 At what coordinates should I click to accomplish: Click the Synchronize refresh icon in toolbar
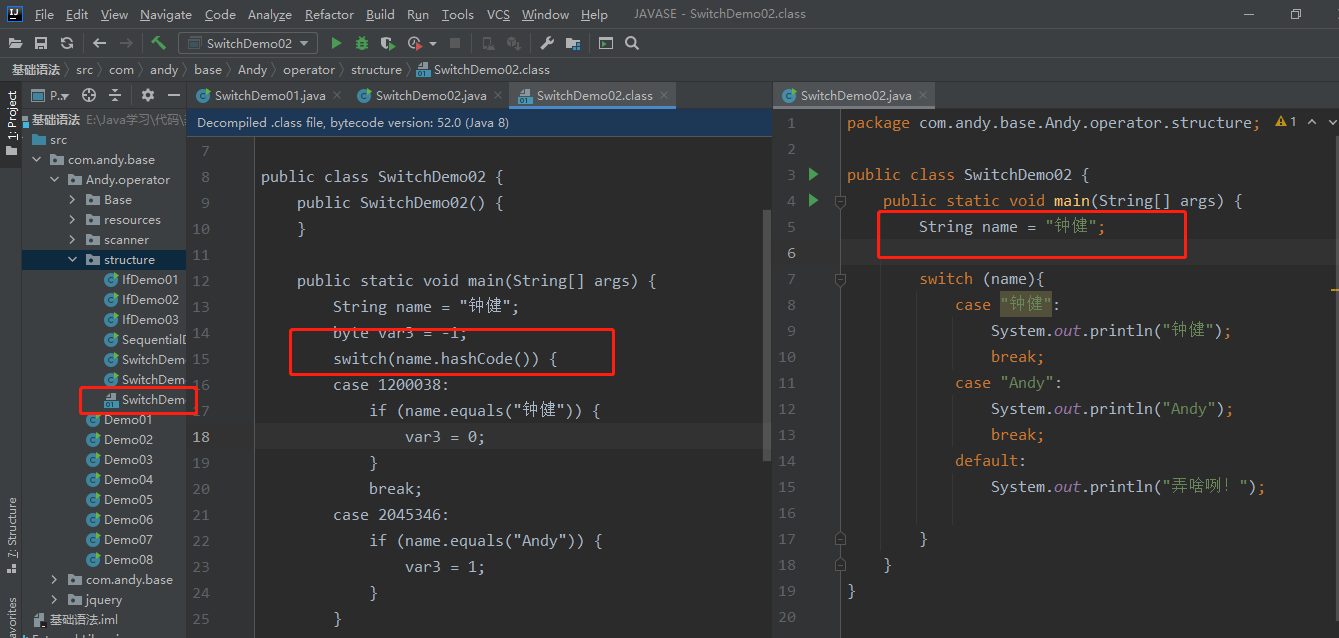pyautogui.click(x=67, y=43)
